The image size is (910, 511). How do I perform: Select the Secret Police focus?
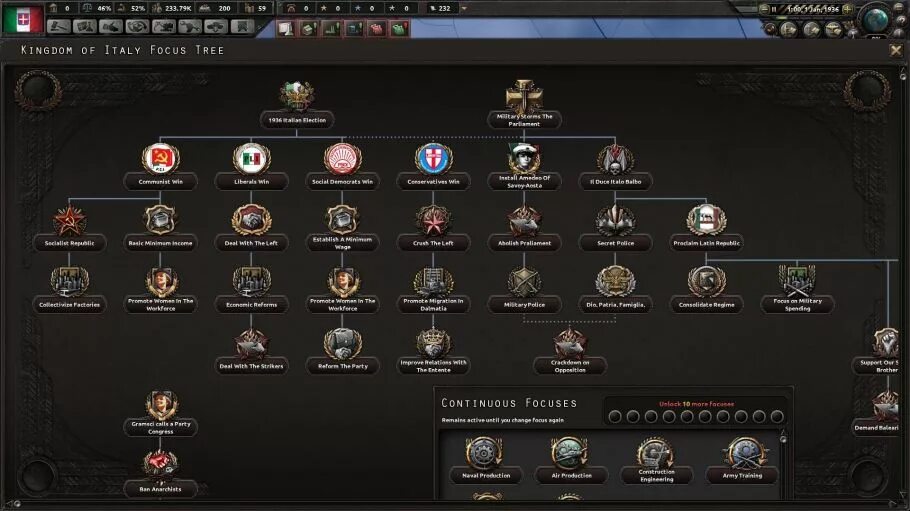615,228
